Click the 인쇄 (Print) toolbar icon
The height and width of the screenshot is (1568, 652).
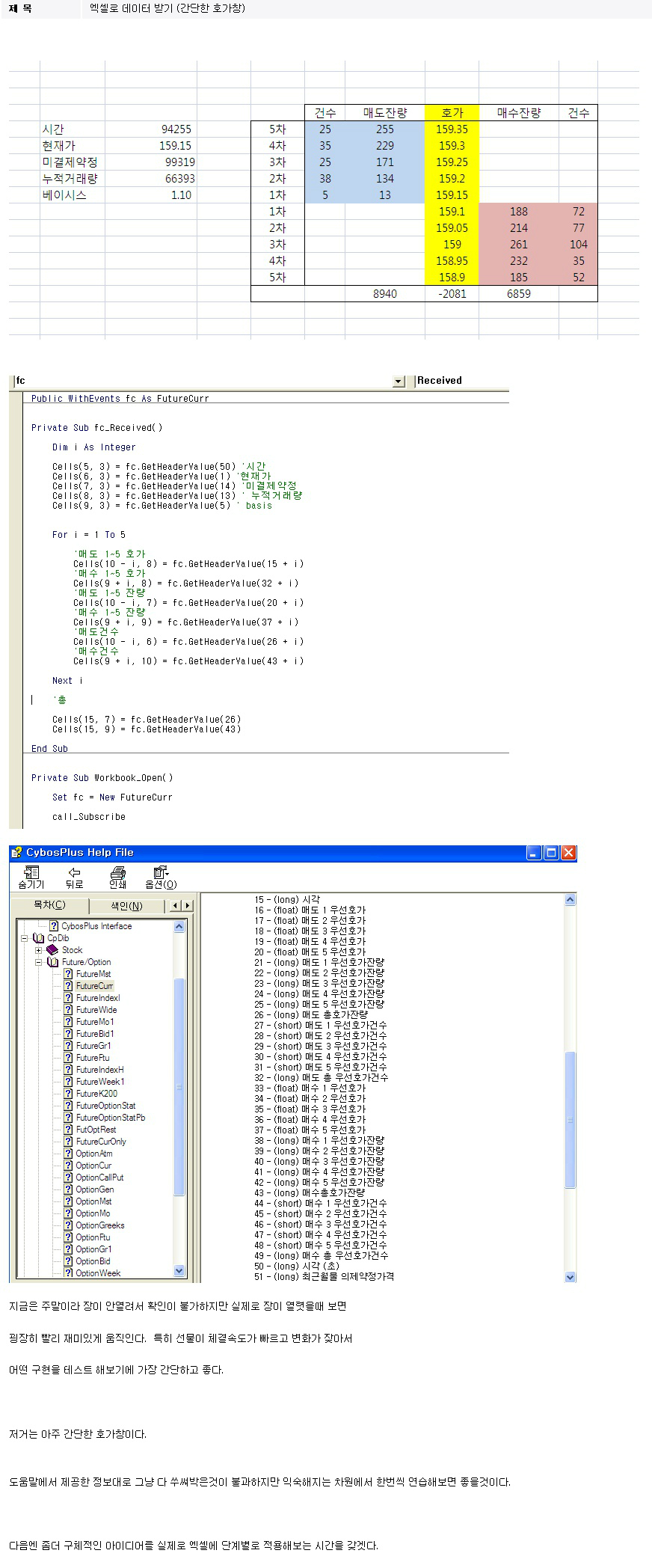(x=117, y=872)
